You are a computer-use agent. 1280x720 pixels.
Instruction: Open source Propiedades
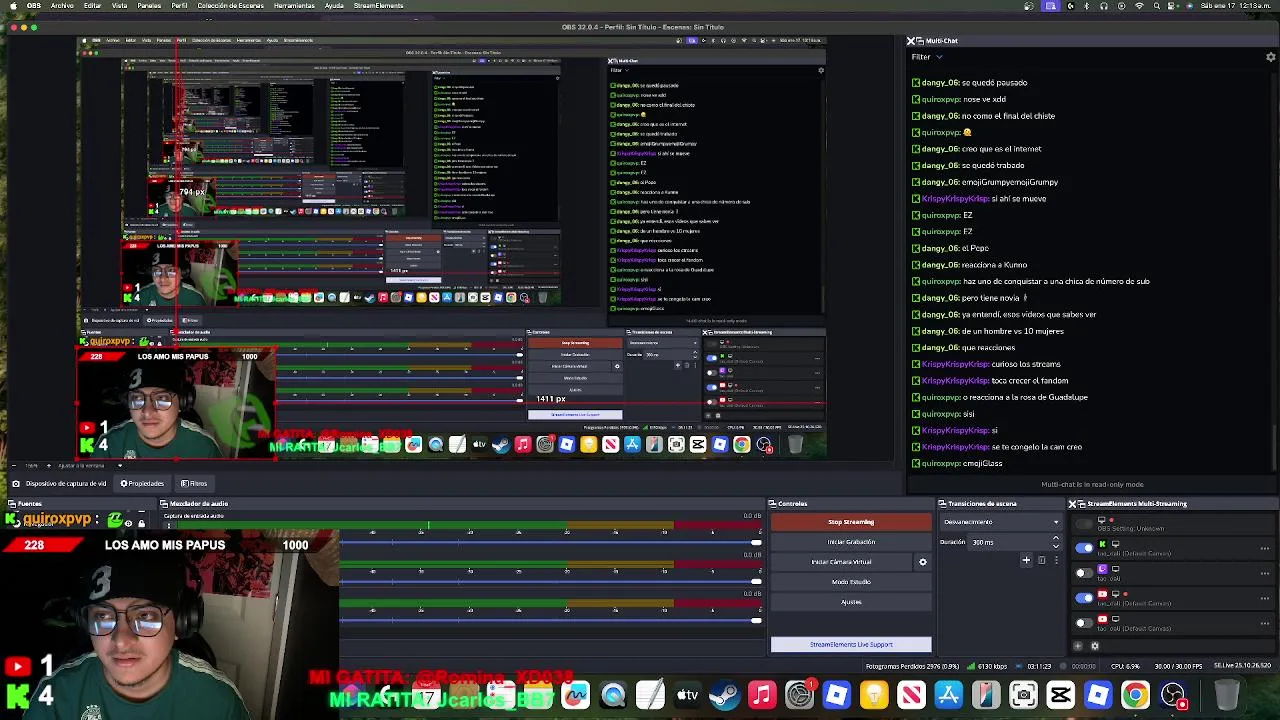tap(142, 484)
